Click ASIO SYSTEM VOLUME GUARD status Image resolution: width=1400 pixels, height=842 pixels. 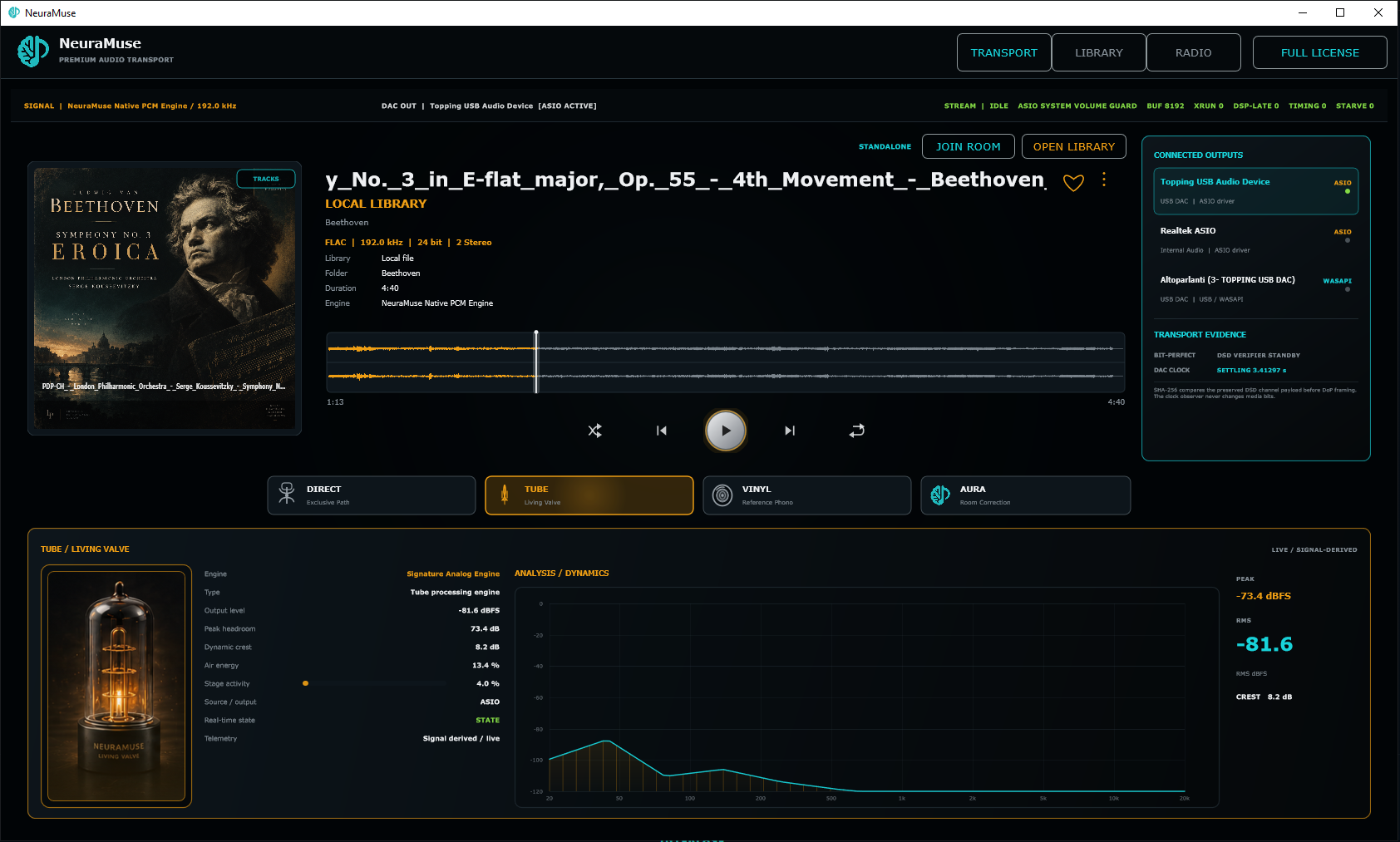[1077, 106]
